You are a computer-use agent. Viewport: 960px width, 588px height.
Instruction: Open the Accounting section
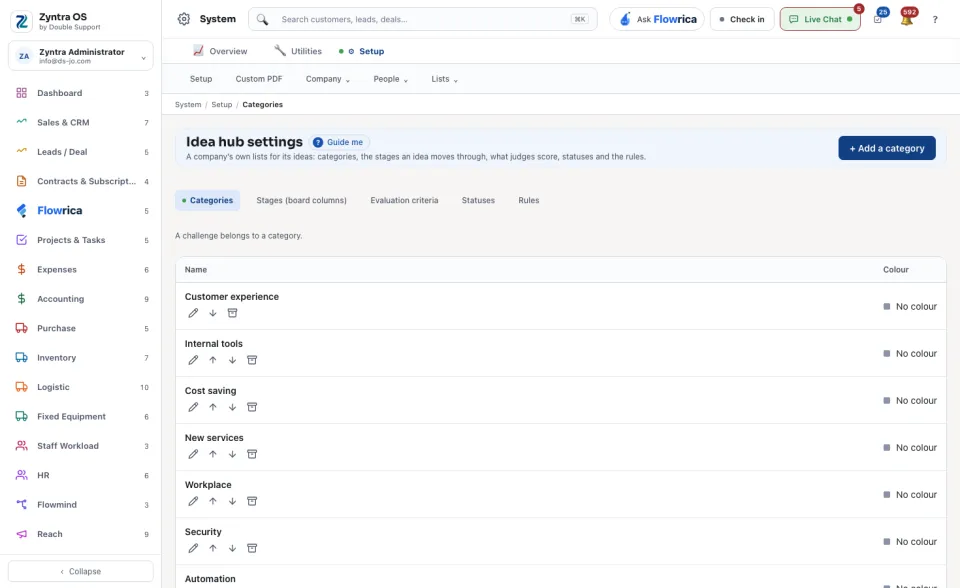(x=81, y=299)
